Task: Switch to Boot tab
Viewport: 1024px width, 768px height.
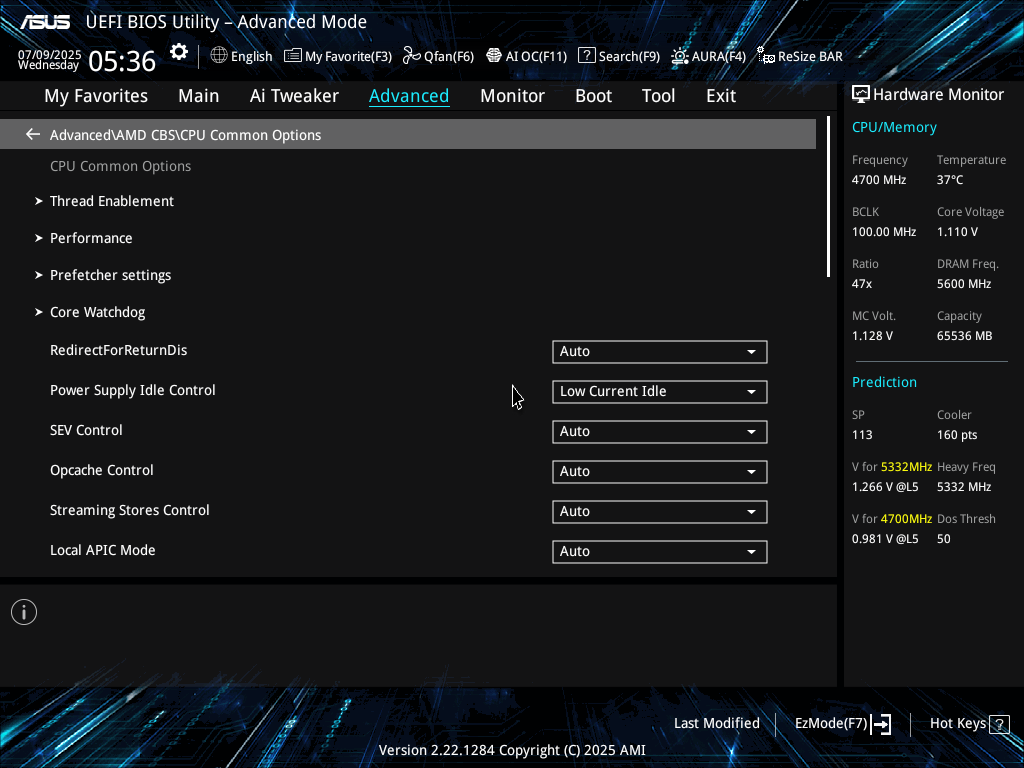Action: pos(593,96)
